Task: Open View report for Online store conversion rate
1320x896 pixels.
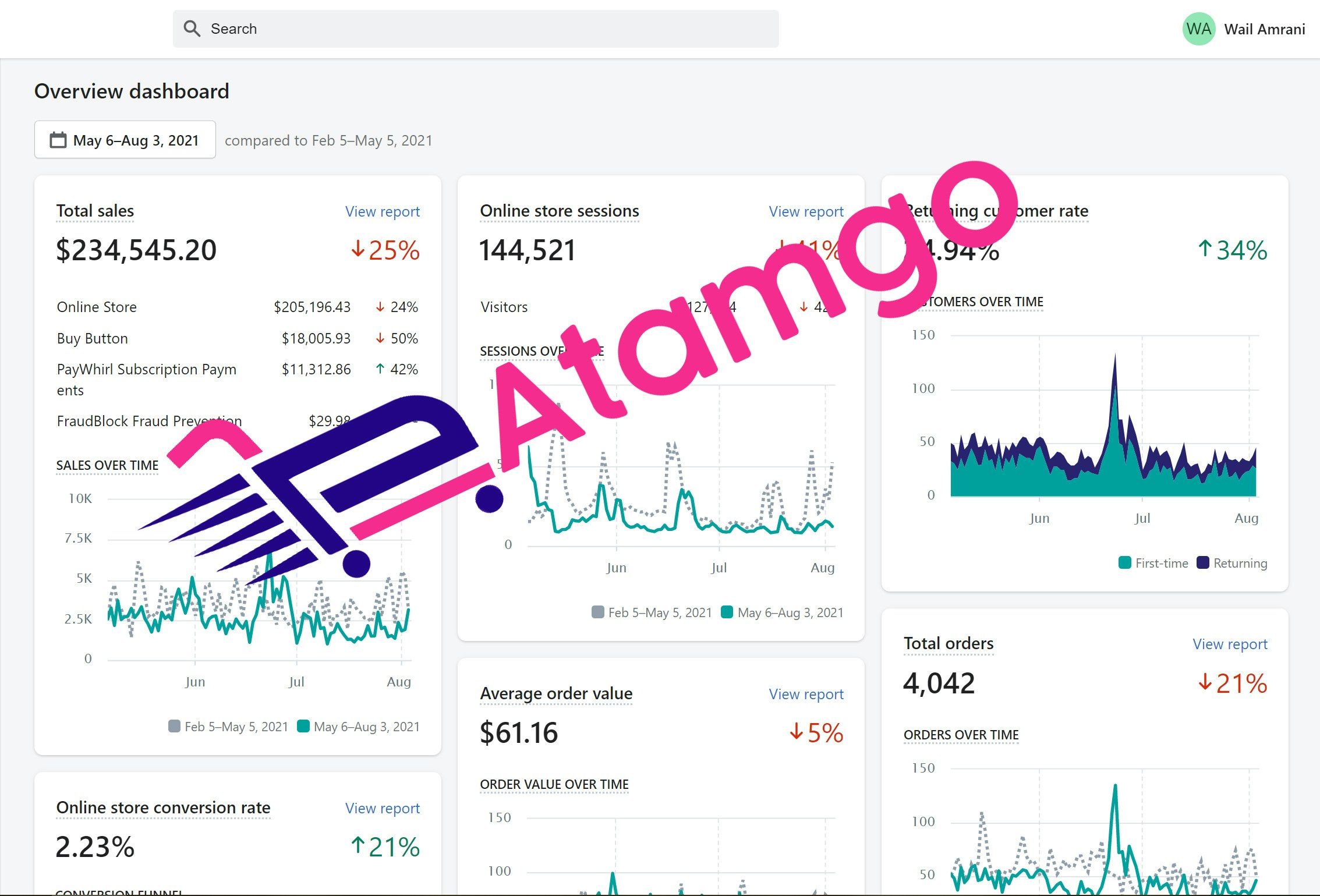Action: tap(382, 808)
